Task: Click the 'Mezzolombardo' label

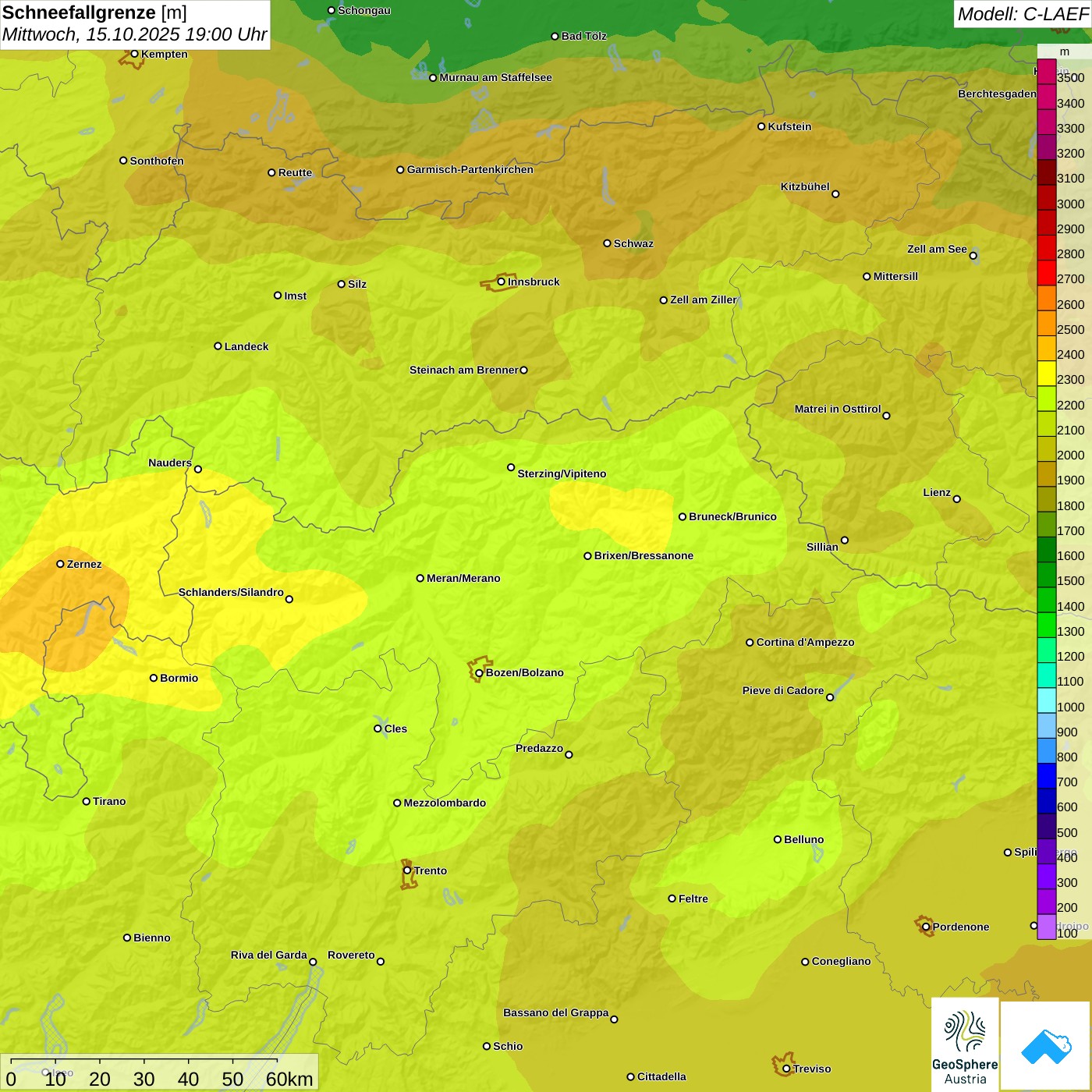Action: [445, 803]
